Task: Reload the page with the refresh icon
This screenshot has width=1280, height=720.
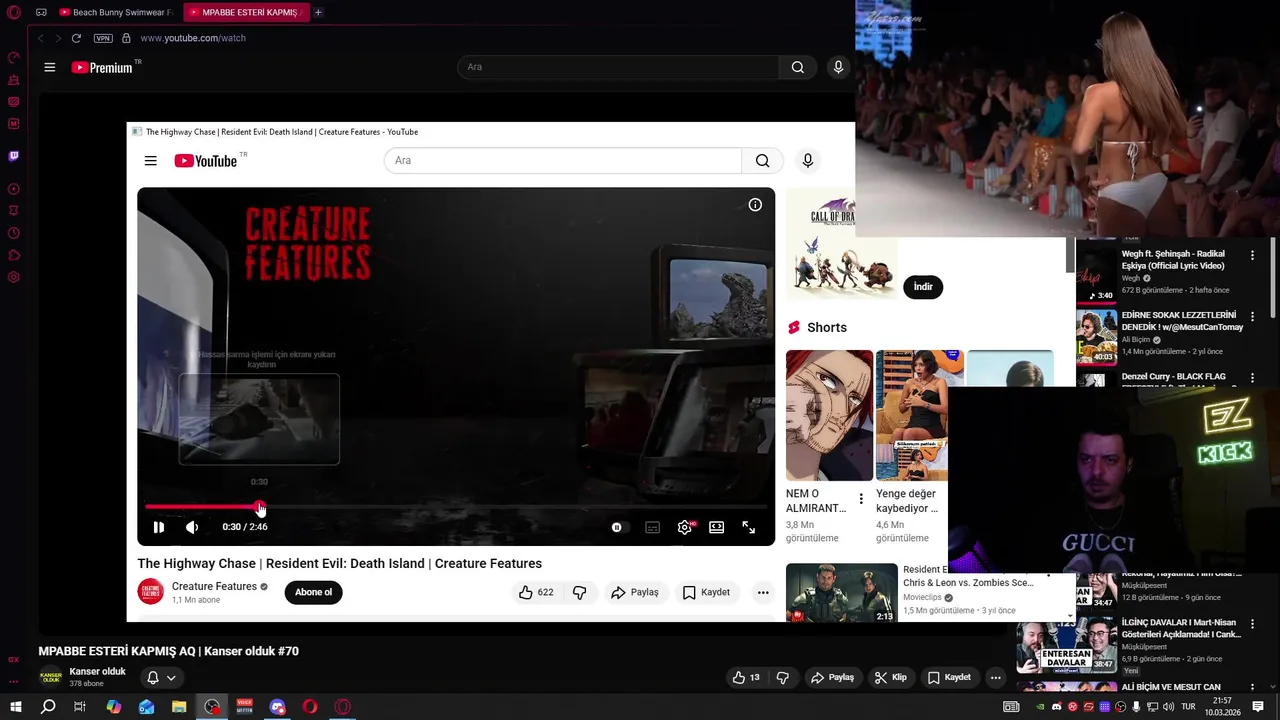Action: (76, 38)
